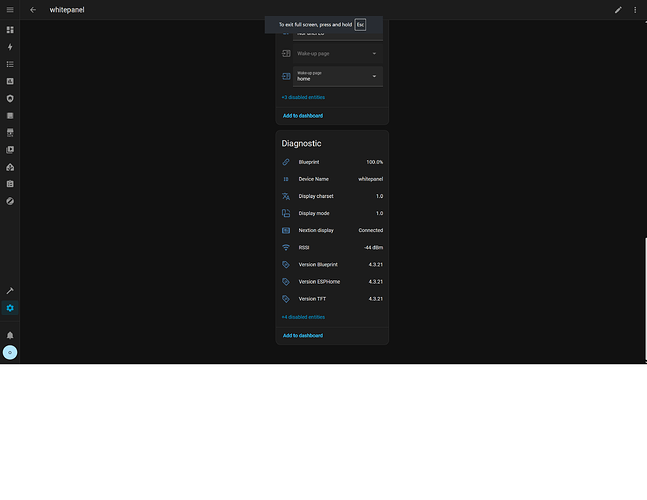The height and width of the screenshot is (500, 647).
Task: Click Add to dashboard in Diagnostic card
Action: point(303,336)
